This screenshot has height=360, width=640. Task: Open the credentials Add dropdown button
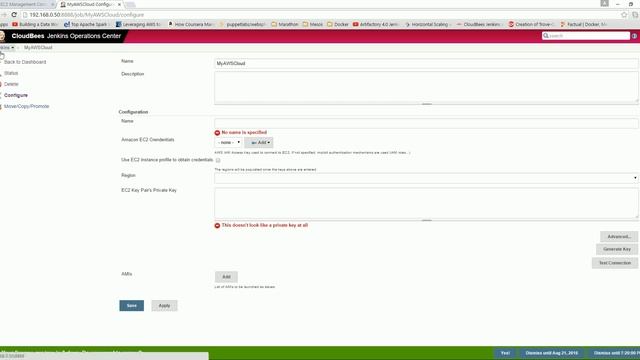pyautogui.click(x=259, y=142)
